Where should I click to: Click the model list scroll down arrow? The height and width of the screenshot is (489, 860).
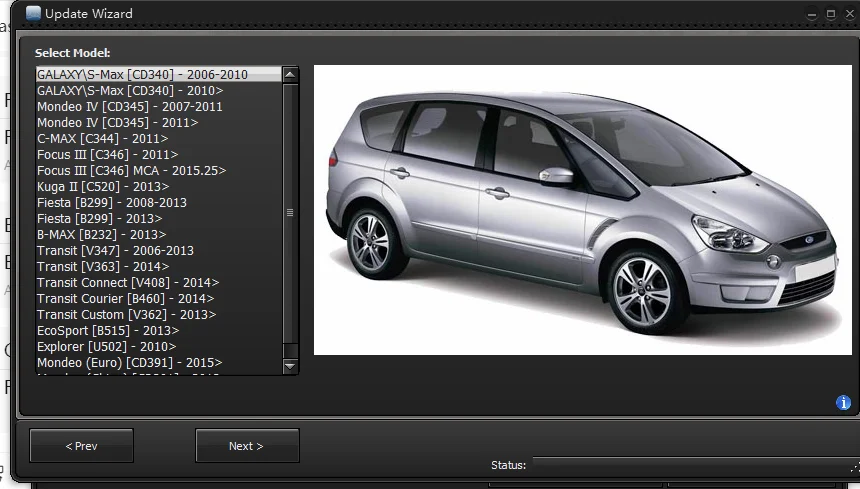290,366
